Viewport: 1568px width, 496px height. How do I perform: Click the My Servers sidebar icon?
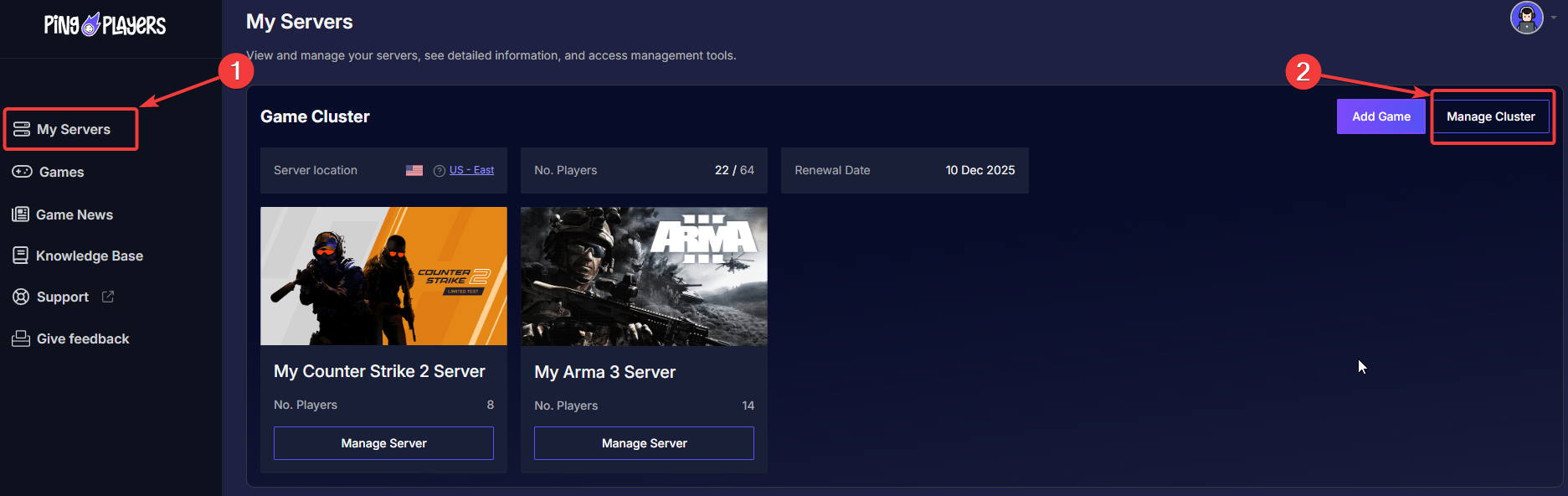[x=22, y=129]
